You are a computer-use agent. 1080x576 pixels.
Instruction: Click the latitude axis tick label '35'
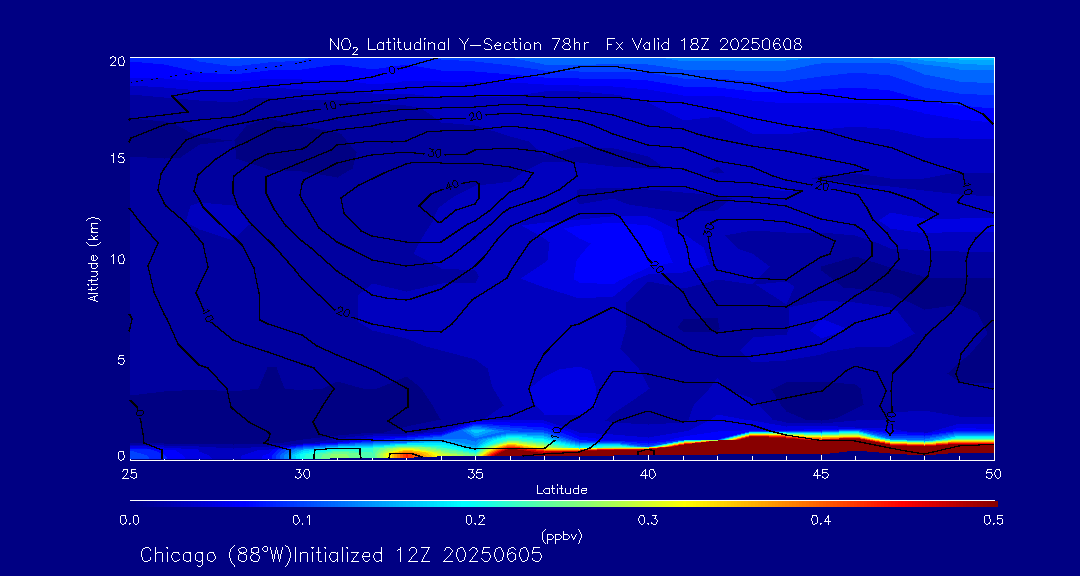coord(475,473)
